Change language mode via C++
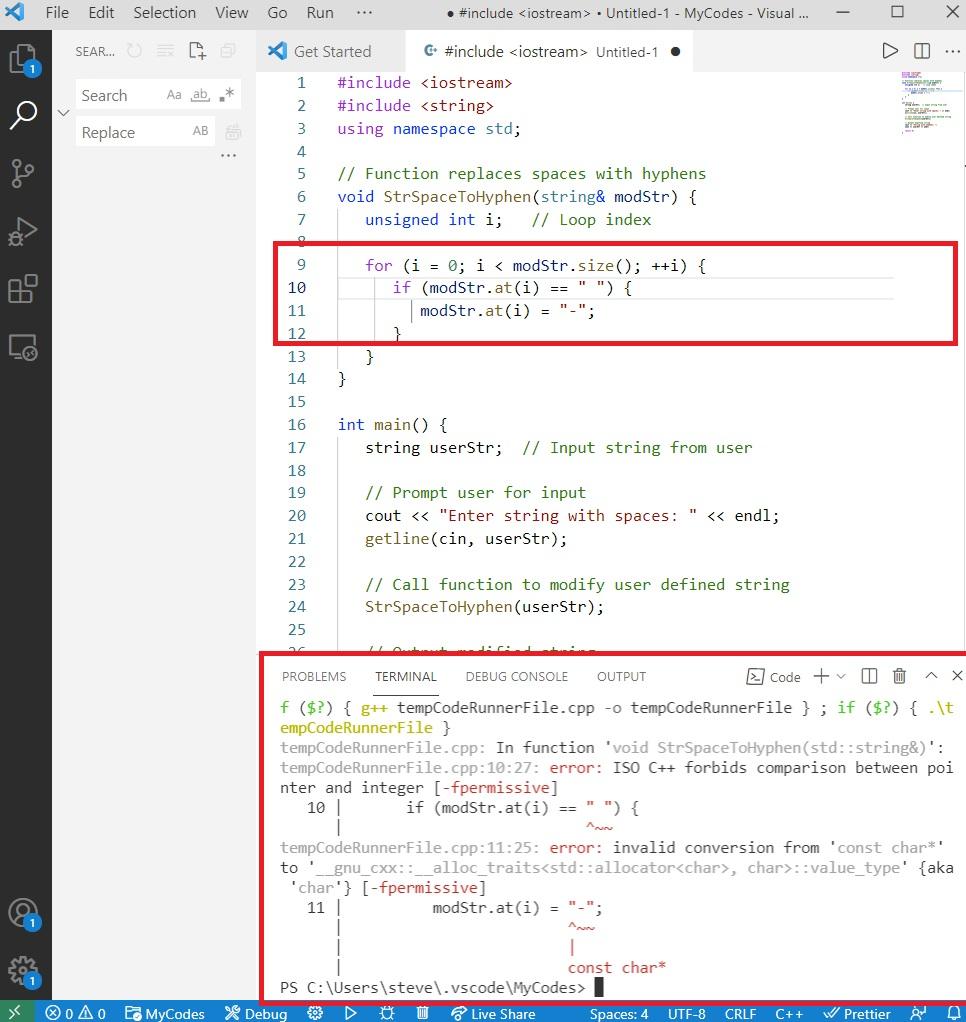The height and width of the screenshot is (1022, 966). coord(789,1014)
